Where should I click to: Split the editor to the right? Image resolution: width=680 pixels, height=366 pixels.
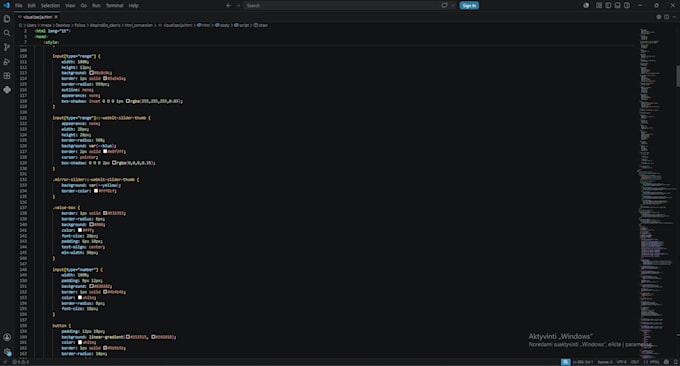coord(667,17)
